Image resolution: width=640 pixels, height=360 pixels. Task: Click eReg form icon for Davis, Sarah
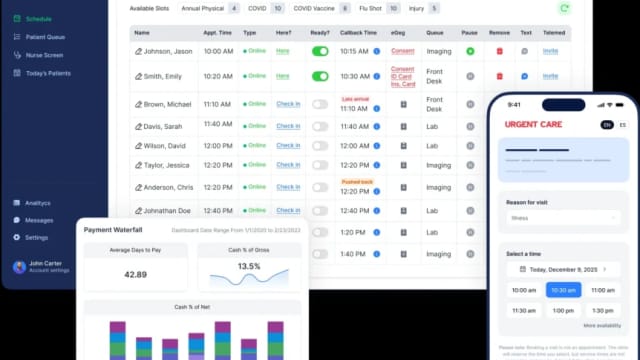coord(403,127)
